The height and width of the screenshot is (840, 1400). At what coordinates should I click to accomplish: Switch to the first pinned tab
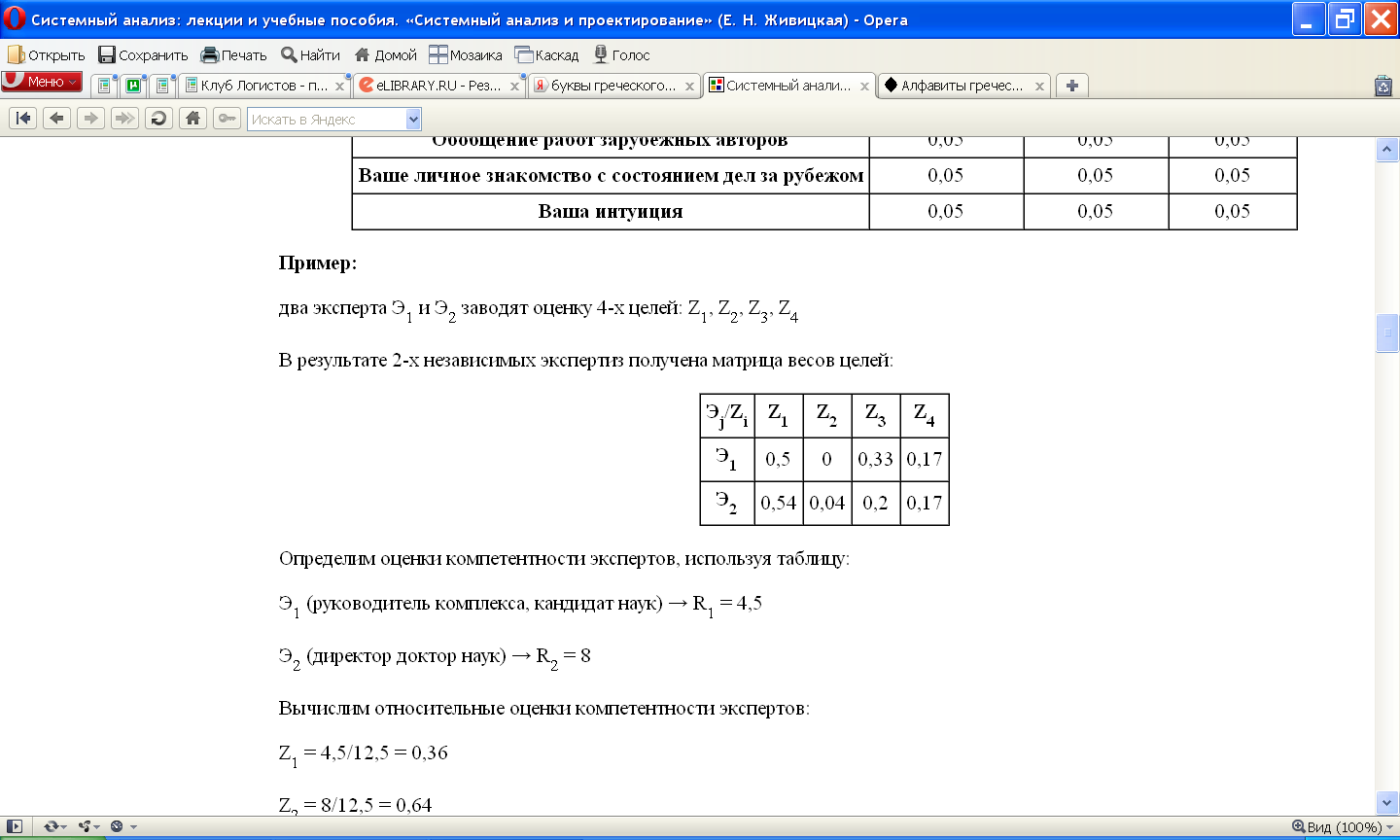coord(104,86)
